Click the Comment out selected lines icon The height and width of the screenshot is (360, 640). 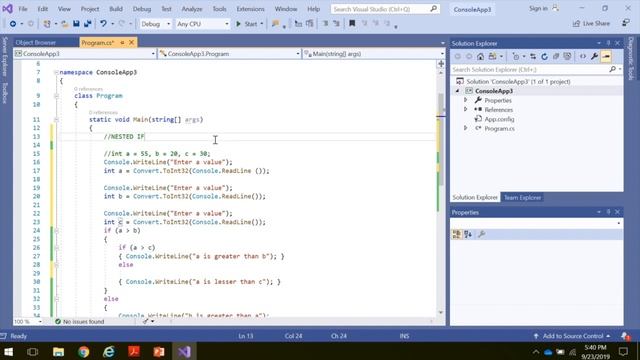coord(325,24)
